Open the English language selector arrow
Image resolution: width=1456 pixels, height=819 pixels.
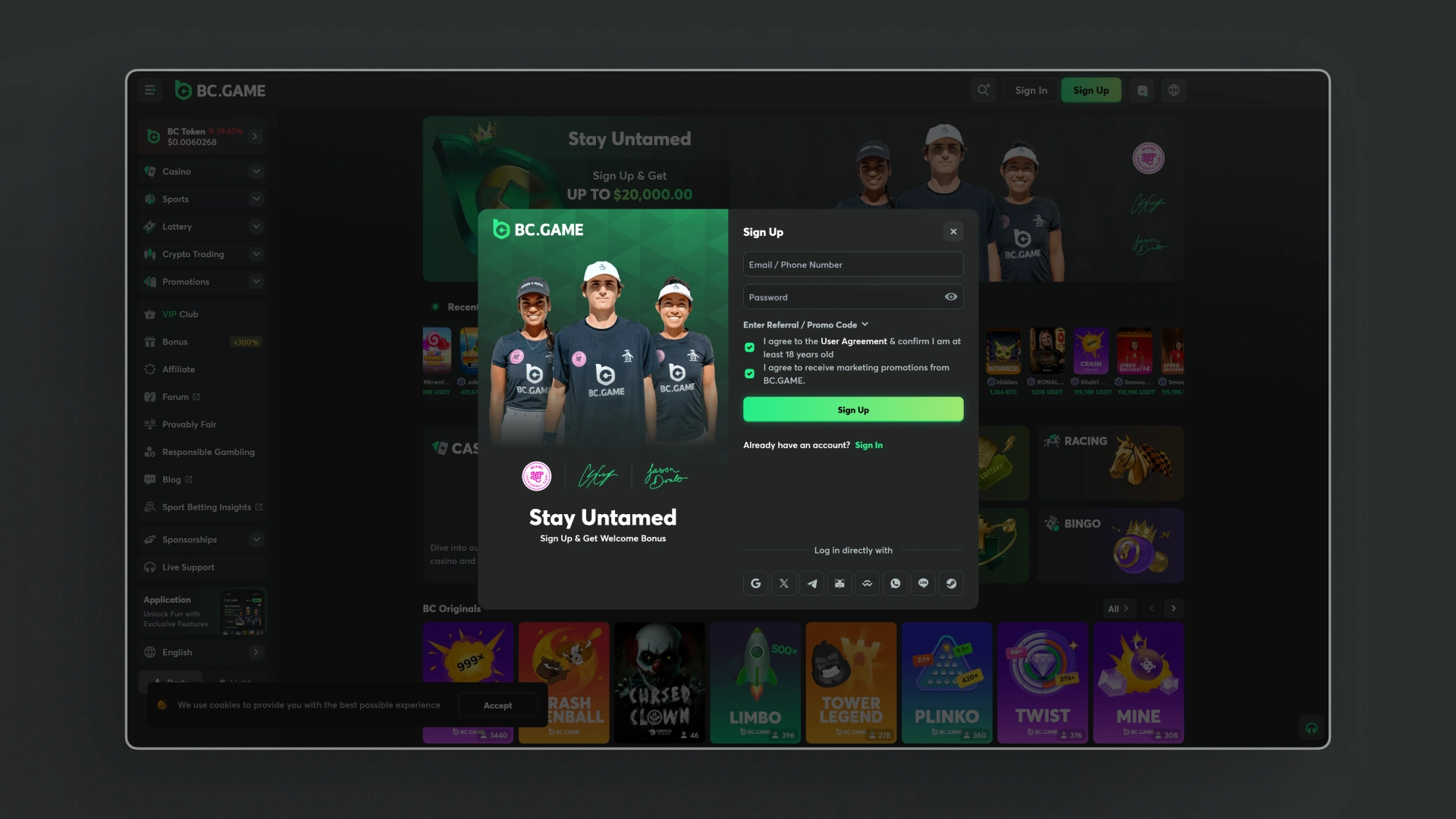[x=256, y=652]
